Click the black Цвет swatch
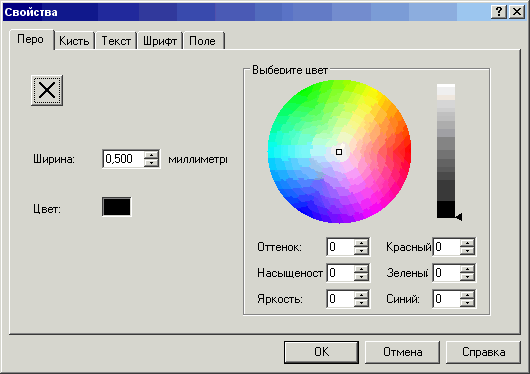The height and width of the screenshot is (374, 530). [117, 207]
